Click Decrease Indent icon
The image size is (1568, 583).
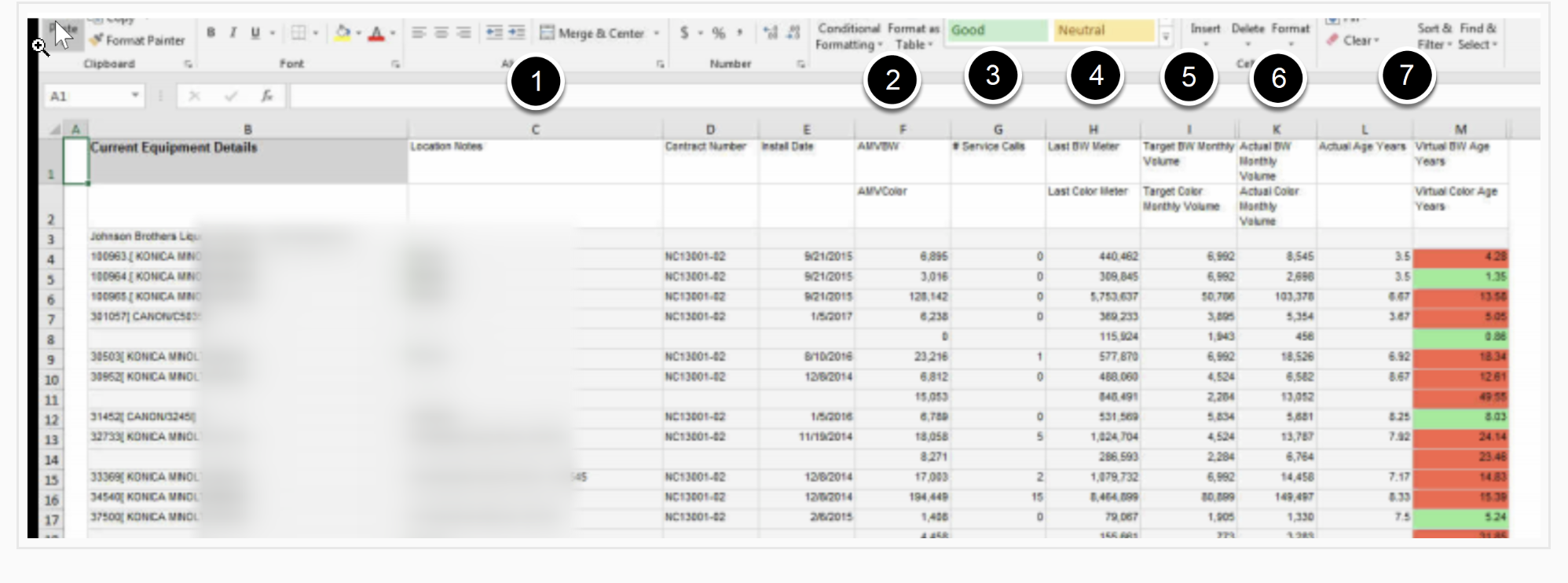(494, 33)
